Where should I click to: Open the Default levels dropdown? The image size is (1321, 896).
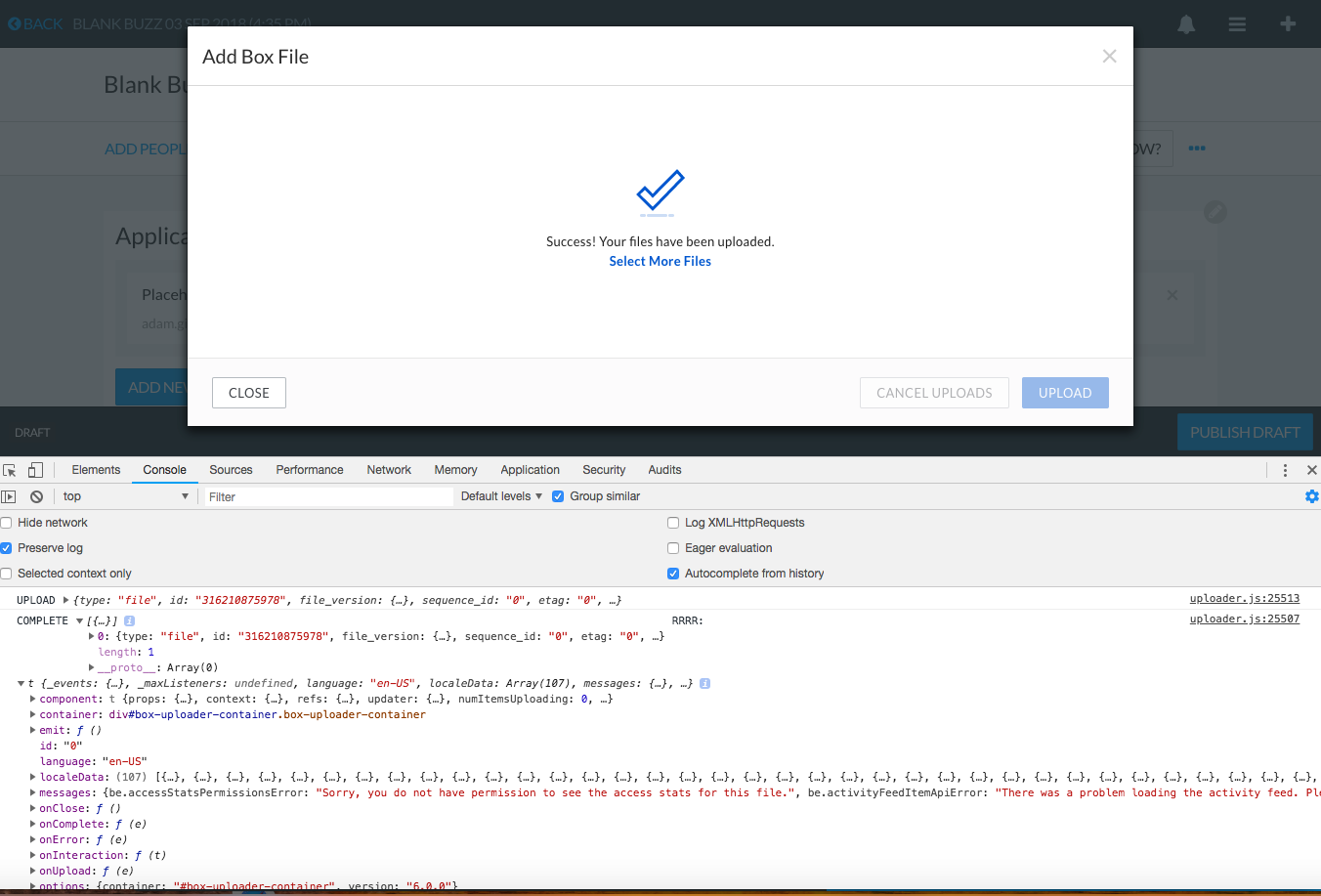(x=500, y=496)
